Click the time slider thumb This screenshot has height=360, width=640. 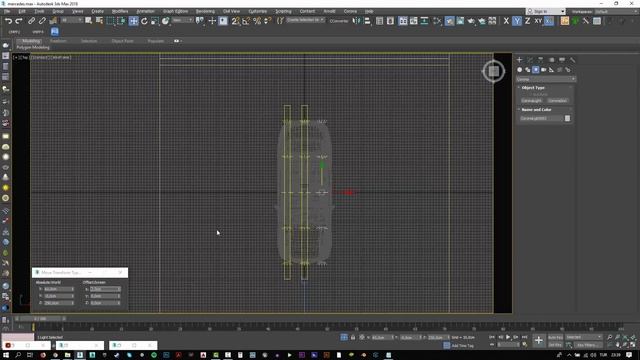tap(40, 318)
